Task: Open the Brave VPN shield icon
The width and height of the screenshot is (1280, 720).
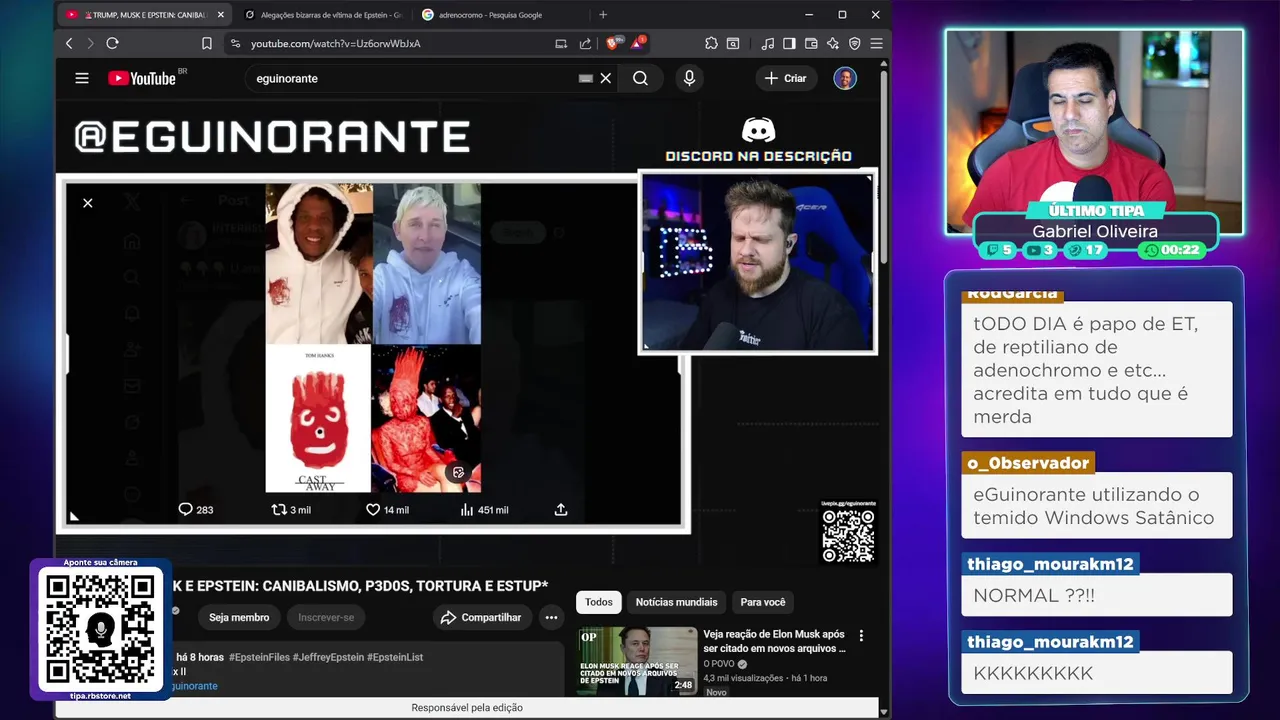Action: (855, 44)
